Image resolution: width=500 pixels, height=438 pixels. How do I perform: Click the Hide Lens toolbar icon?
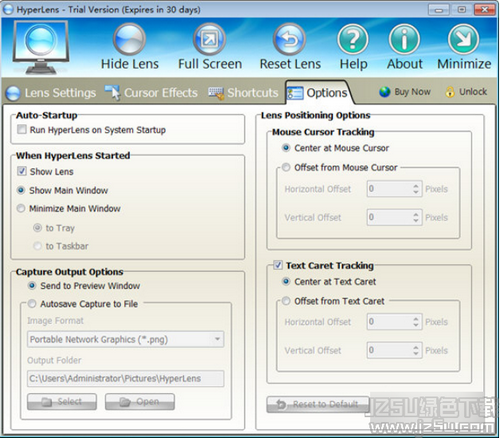(x=129, y=39)
